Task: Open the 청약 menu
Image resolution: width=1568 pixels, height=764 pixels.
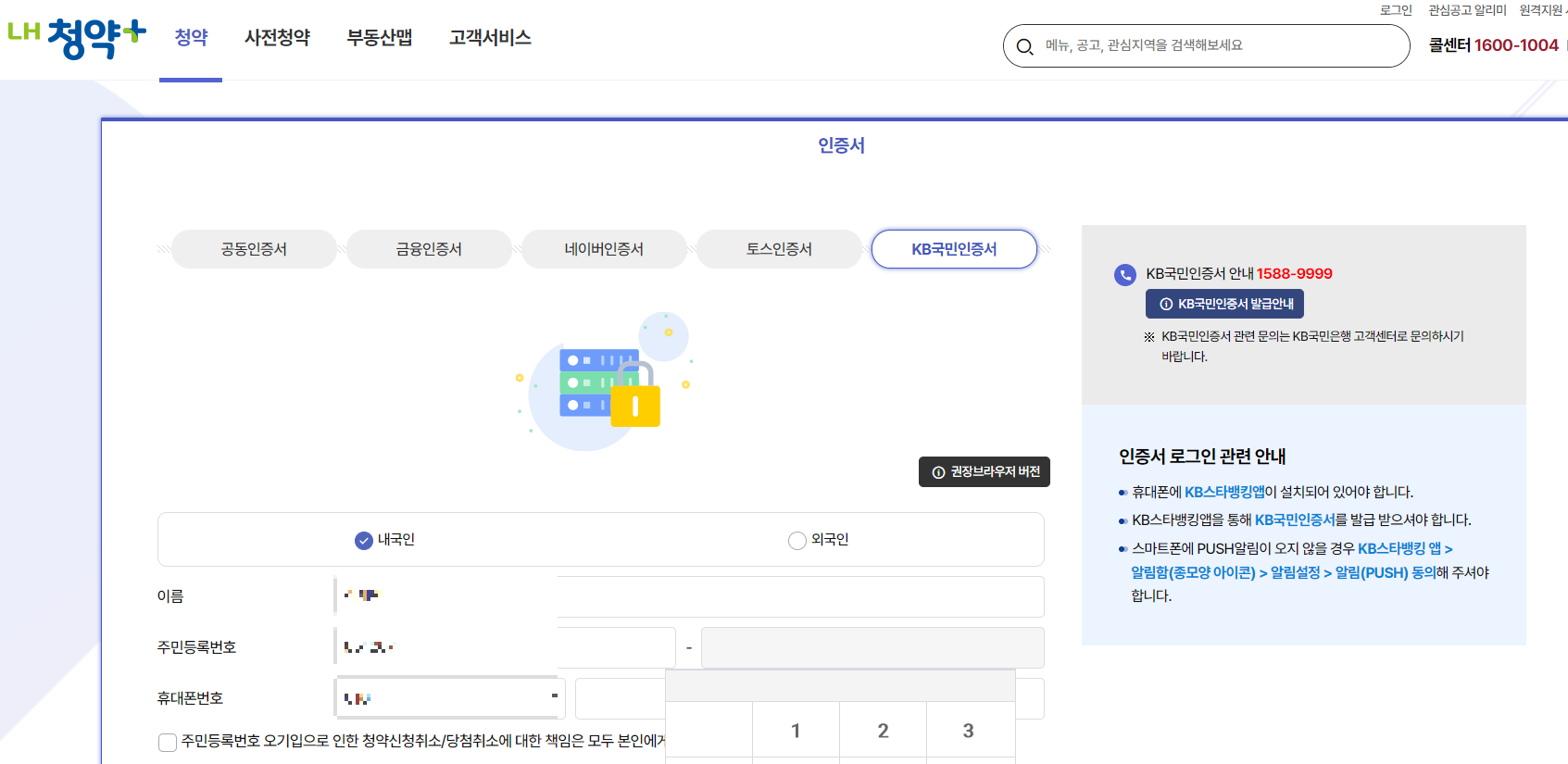Action: pos(191,38)
